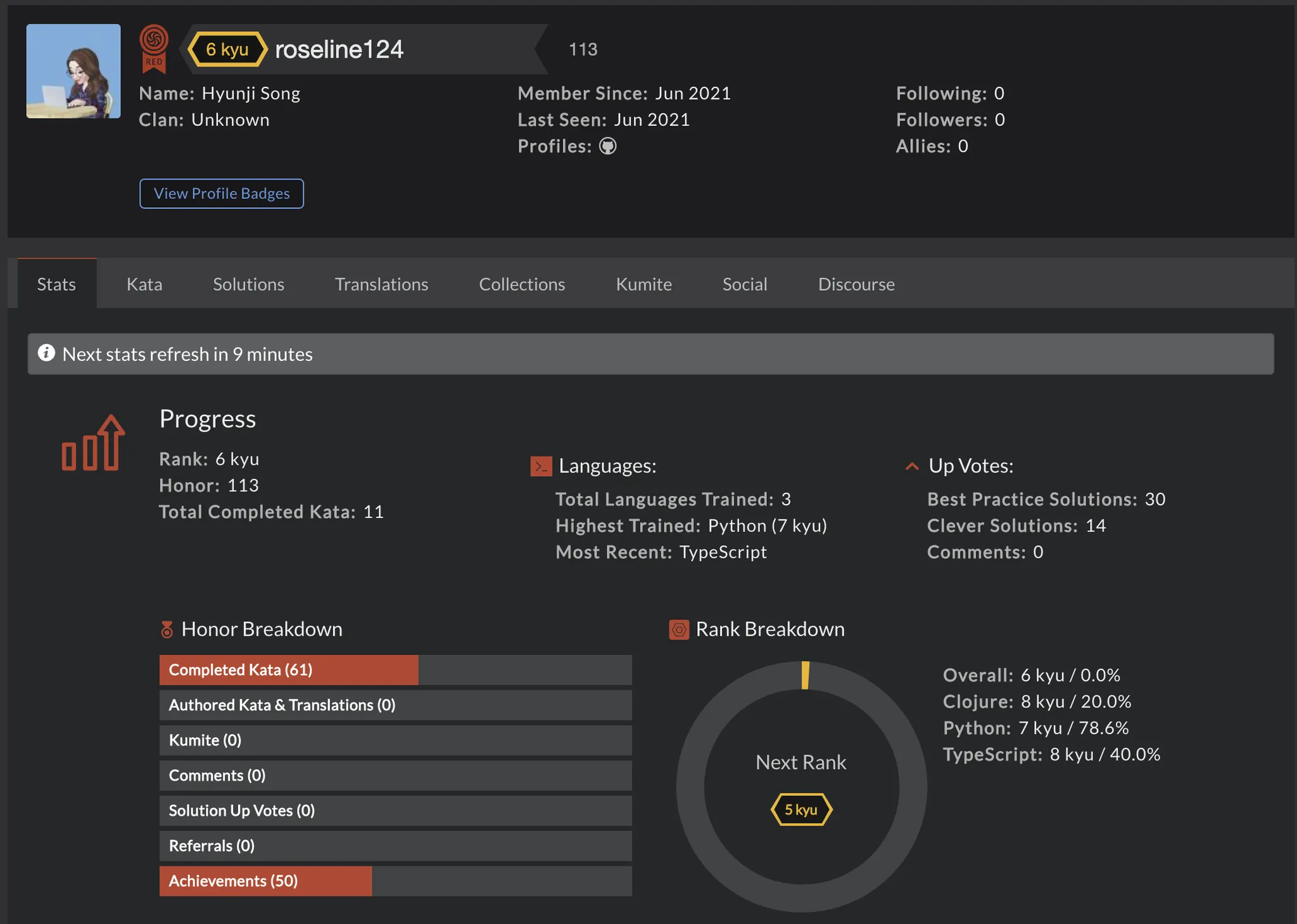Click the info icon in refresh notice
Image resolution: width=1297 pixels, height=924 pixels.
click(46, 353)
